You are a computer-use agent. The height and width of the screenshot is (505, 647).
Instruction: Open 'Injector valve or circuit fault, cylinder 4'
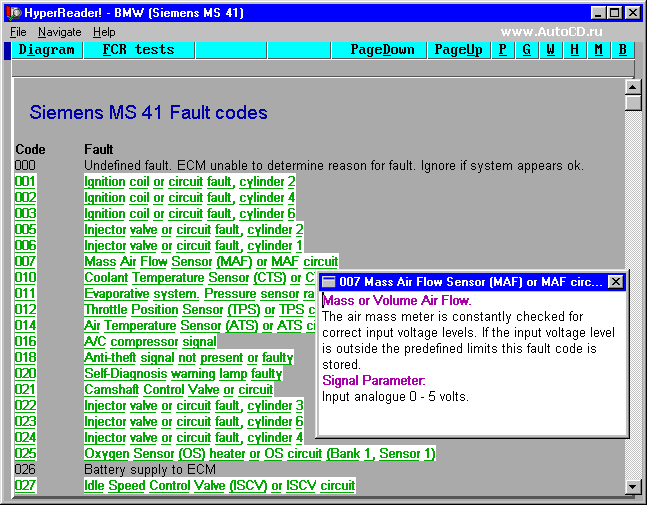pos(194,438)
